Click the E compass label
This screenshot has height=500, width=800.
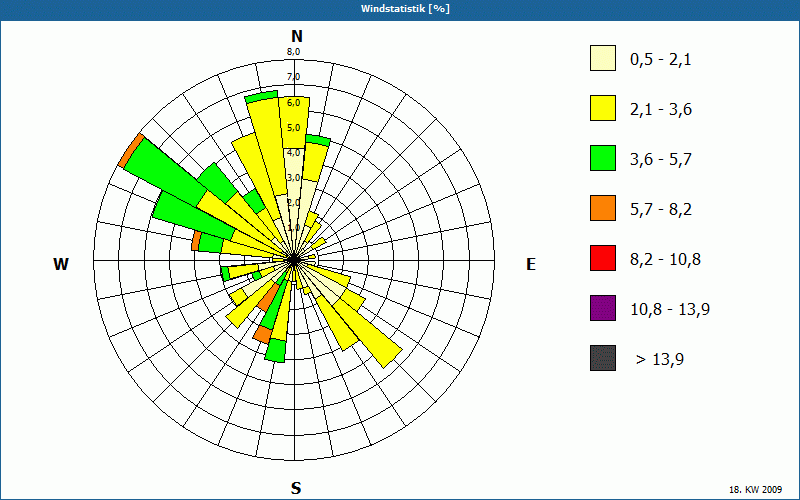pyautogui.click(x=531, y=264)
